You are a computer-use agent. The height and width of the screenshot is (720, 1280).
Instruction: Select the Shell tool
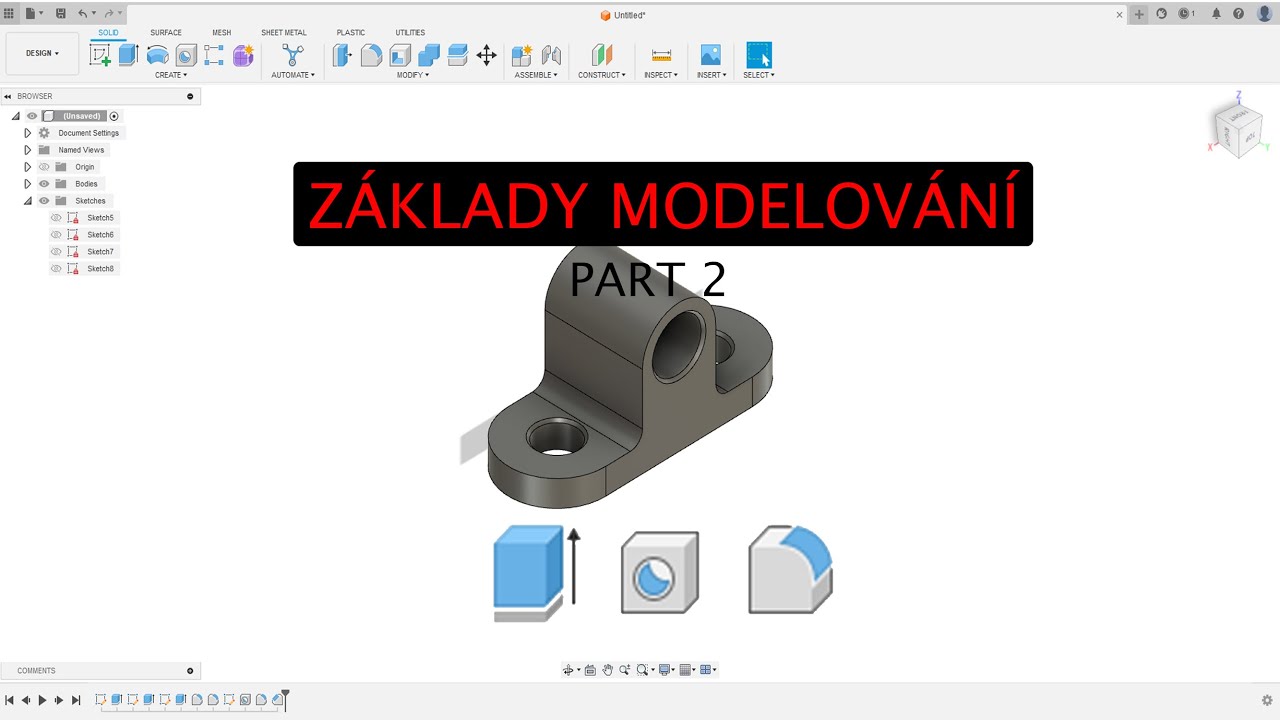tap(400, 55)
